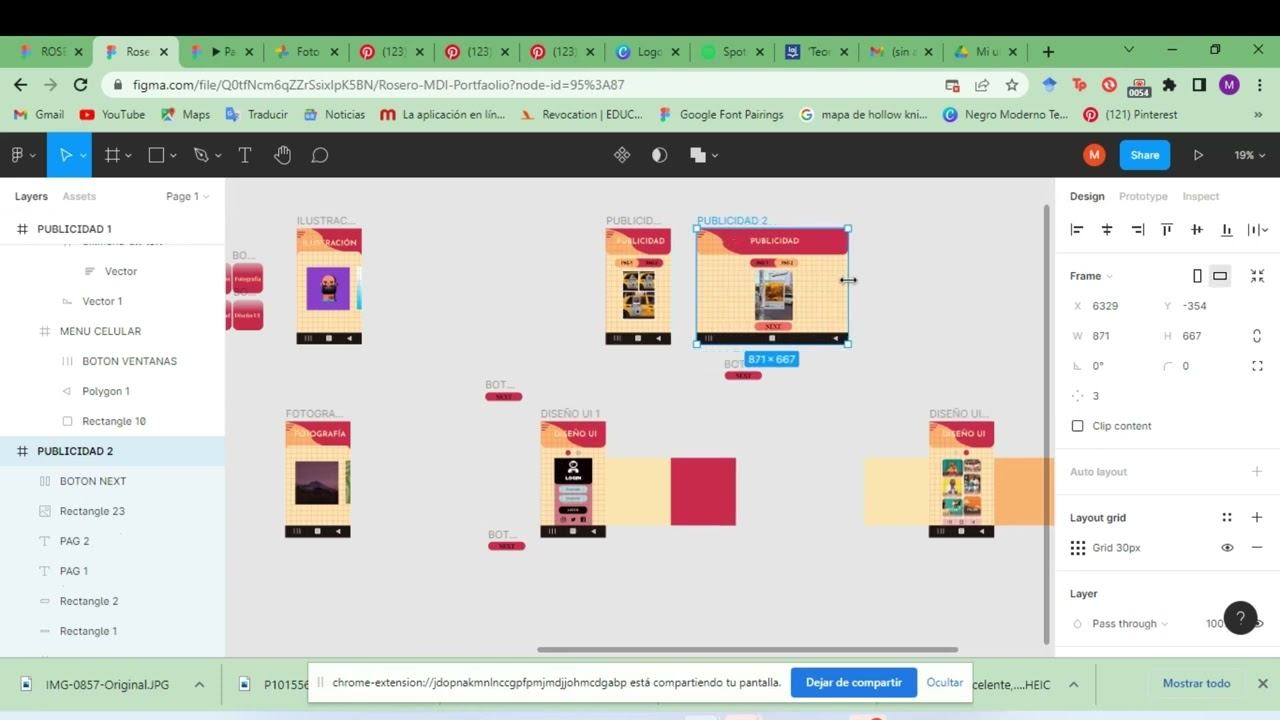
Task: Open boolean operations dropdown chevron
Action: tap(715, 156)
